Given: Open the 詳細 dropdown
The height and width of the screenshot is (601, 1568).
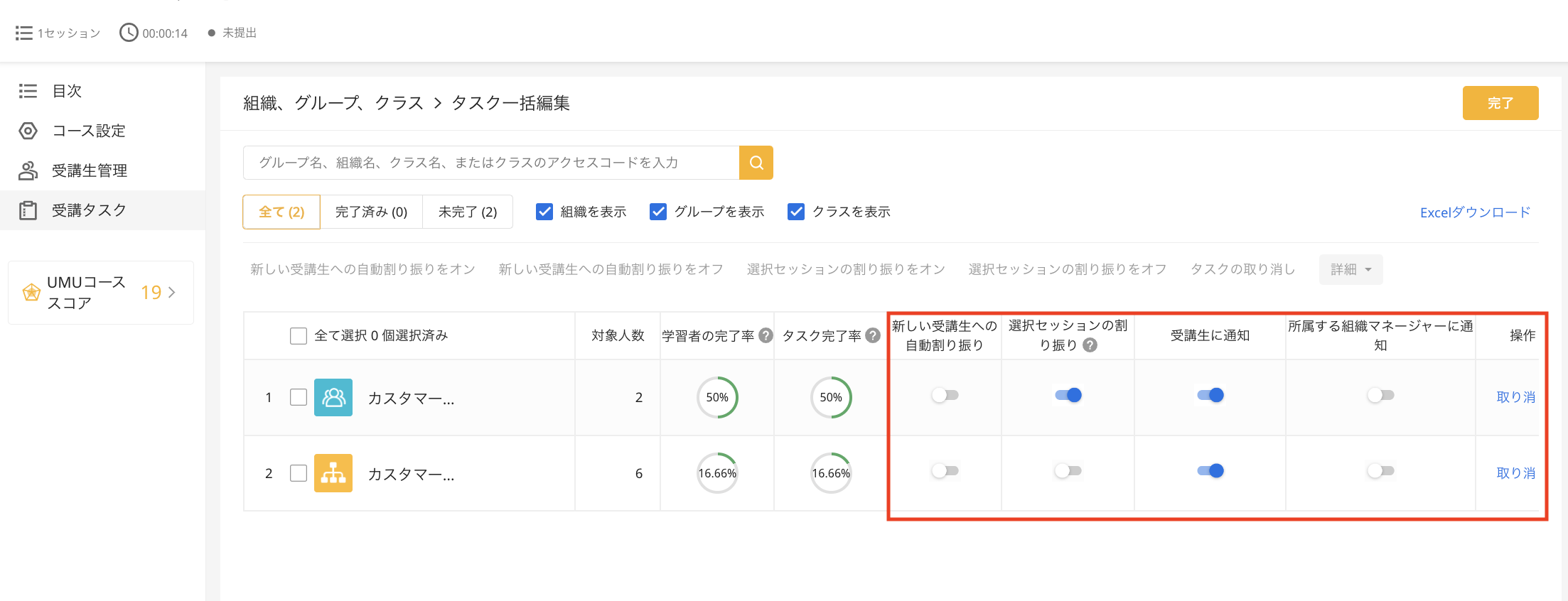Looking at the screenshot, I should tap(1350, 269).
